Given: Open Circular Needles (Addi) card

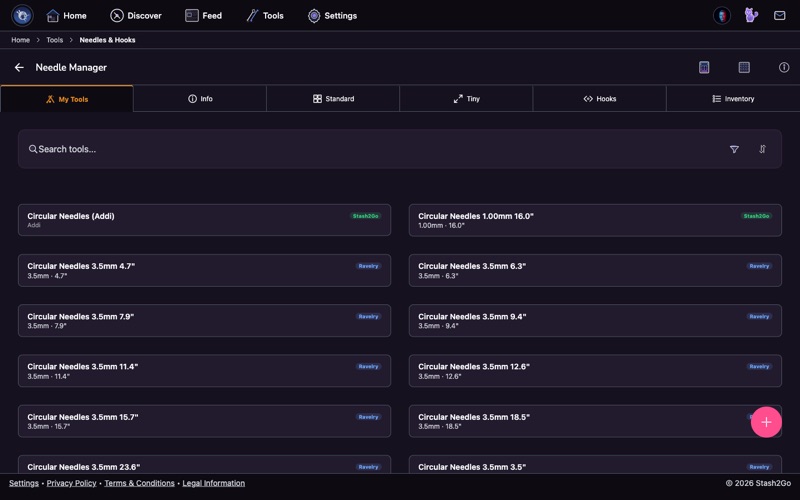Looking at the screenshot, I should coord(205,220).
